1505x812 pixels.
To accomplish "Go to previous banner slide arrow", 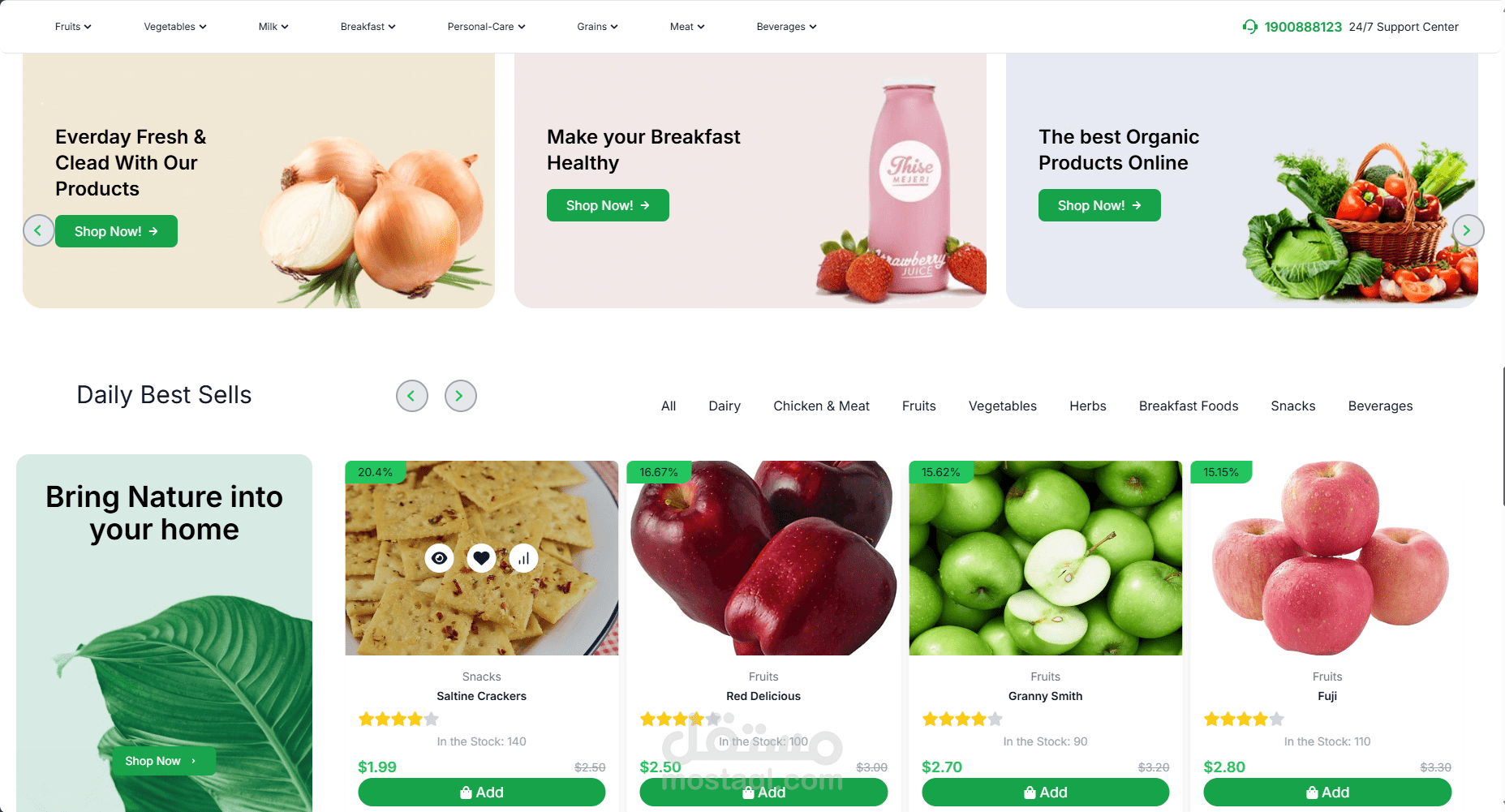I will [x=38, y=230].
